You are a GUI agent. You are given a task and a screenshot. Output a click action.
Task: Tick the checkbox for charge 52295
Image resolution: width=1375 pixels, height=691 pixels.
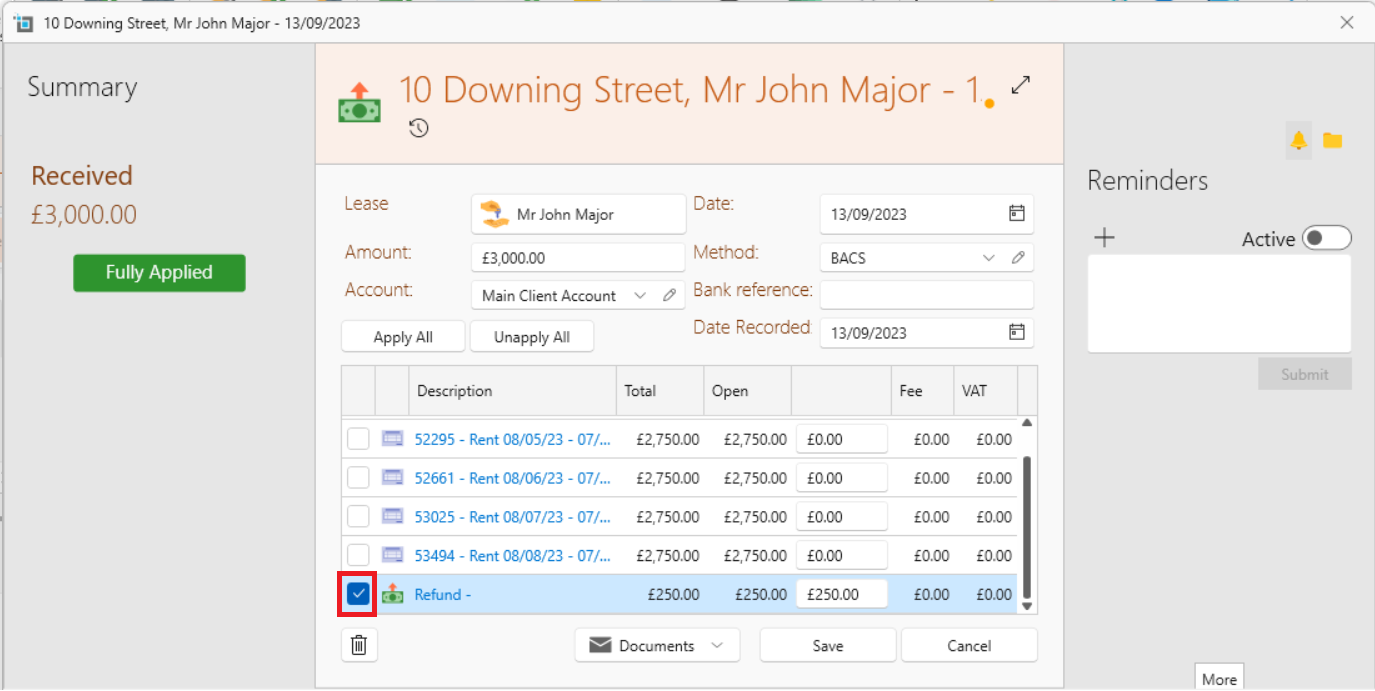click(x=358, y=439)
